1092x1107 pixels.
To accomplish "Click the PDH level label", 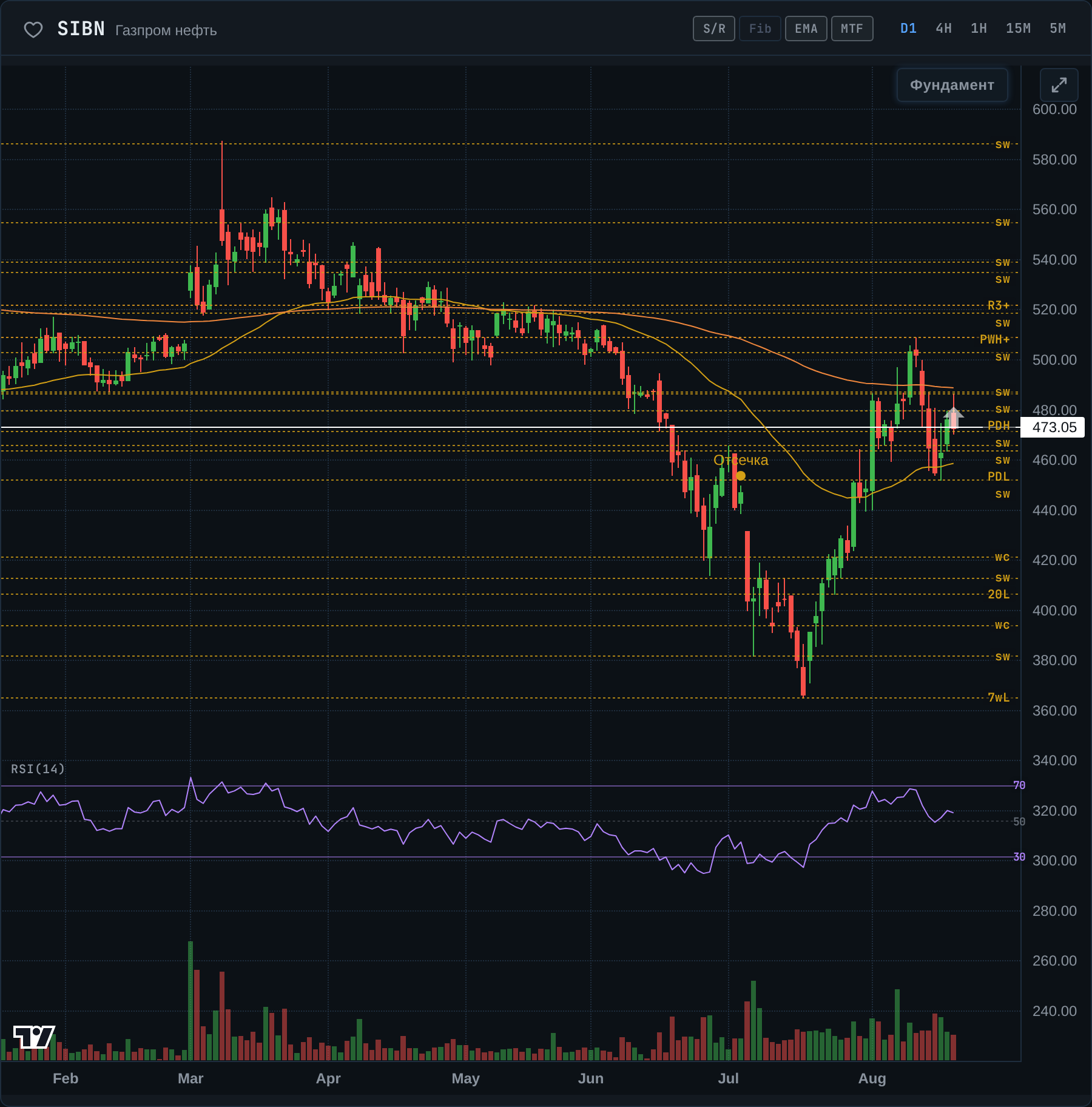I will (x=999, y=425).
